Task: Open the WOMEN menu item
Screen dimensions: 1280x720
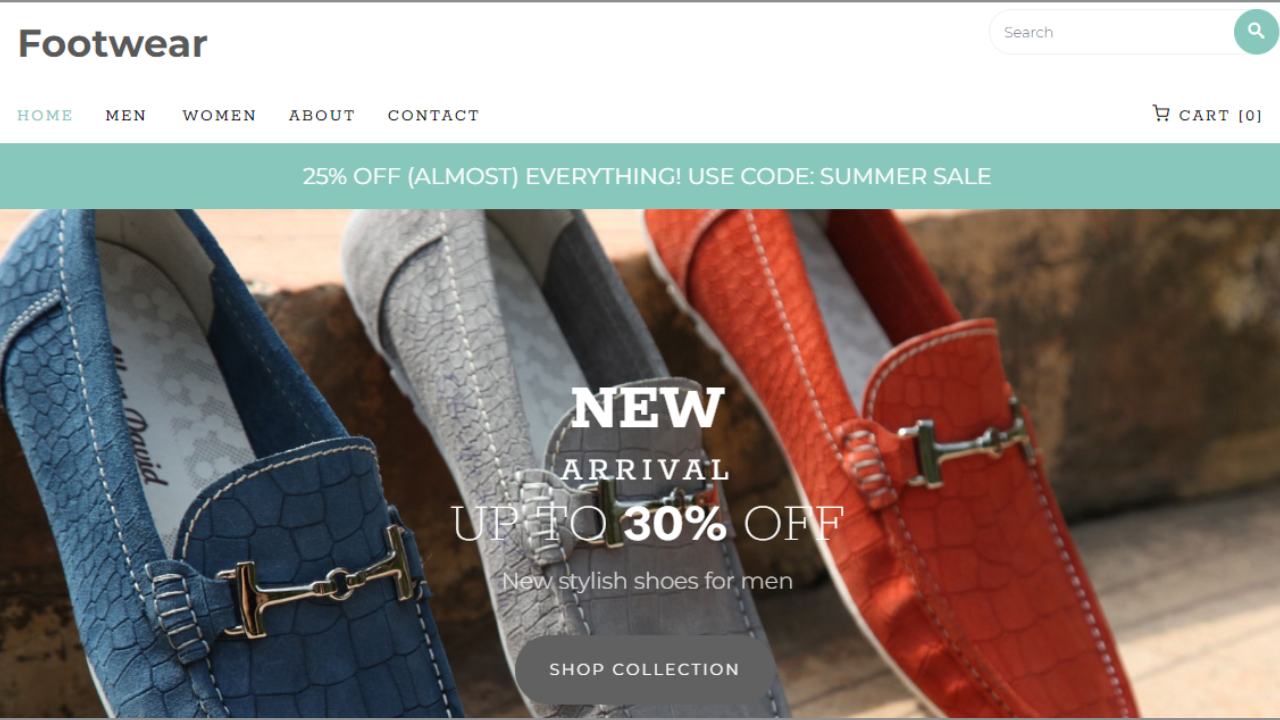Action: click(x=219, y=115)
